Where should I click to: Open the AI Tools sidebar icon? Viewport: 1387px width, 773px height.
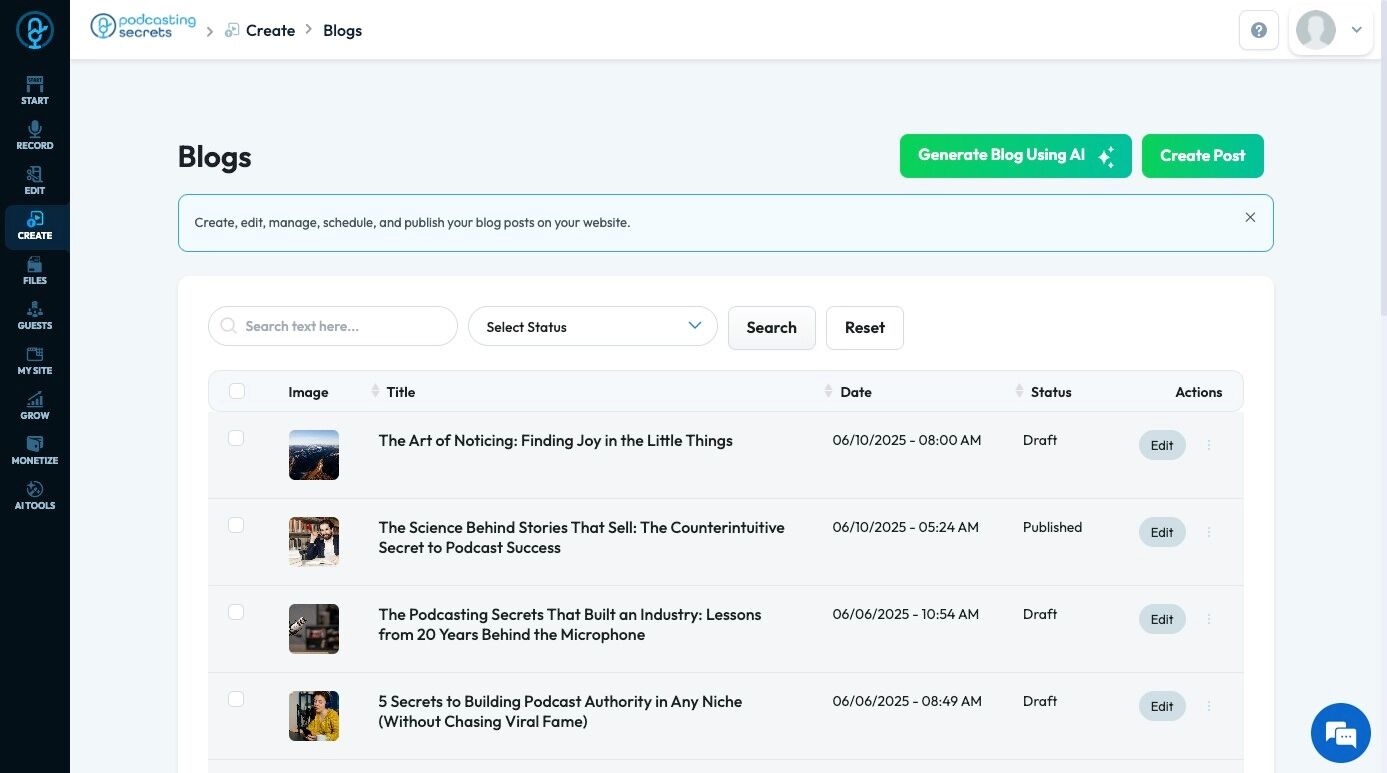[34, 495]
